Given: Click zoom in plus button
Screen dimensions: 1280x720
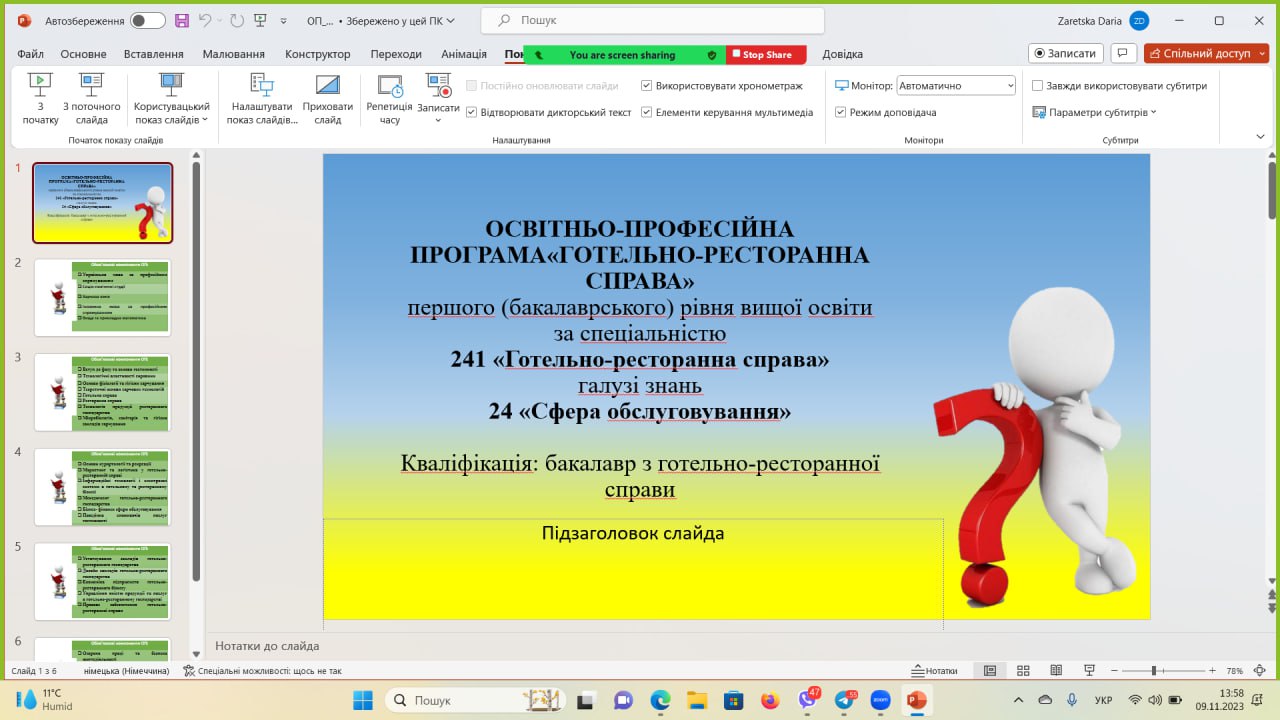Looking at the screenshot, I should 1212,671.
